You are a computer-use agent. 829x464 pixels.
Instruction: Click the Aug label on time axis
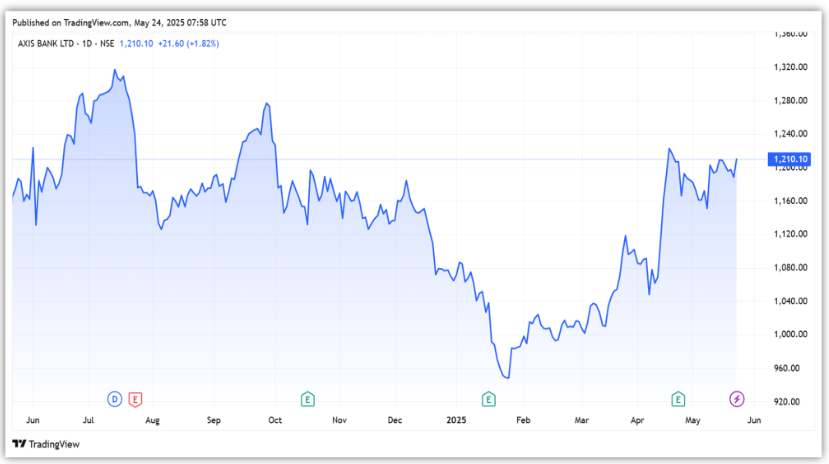pyautogui.click(x=152, y=421)
